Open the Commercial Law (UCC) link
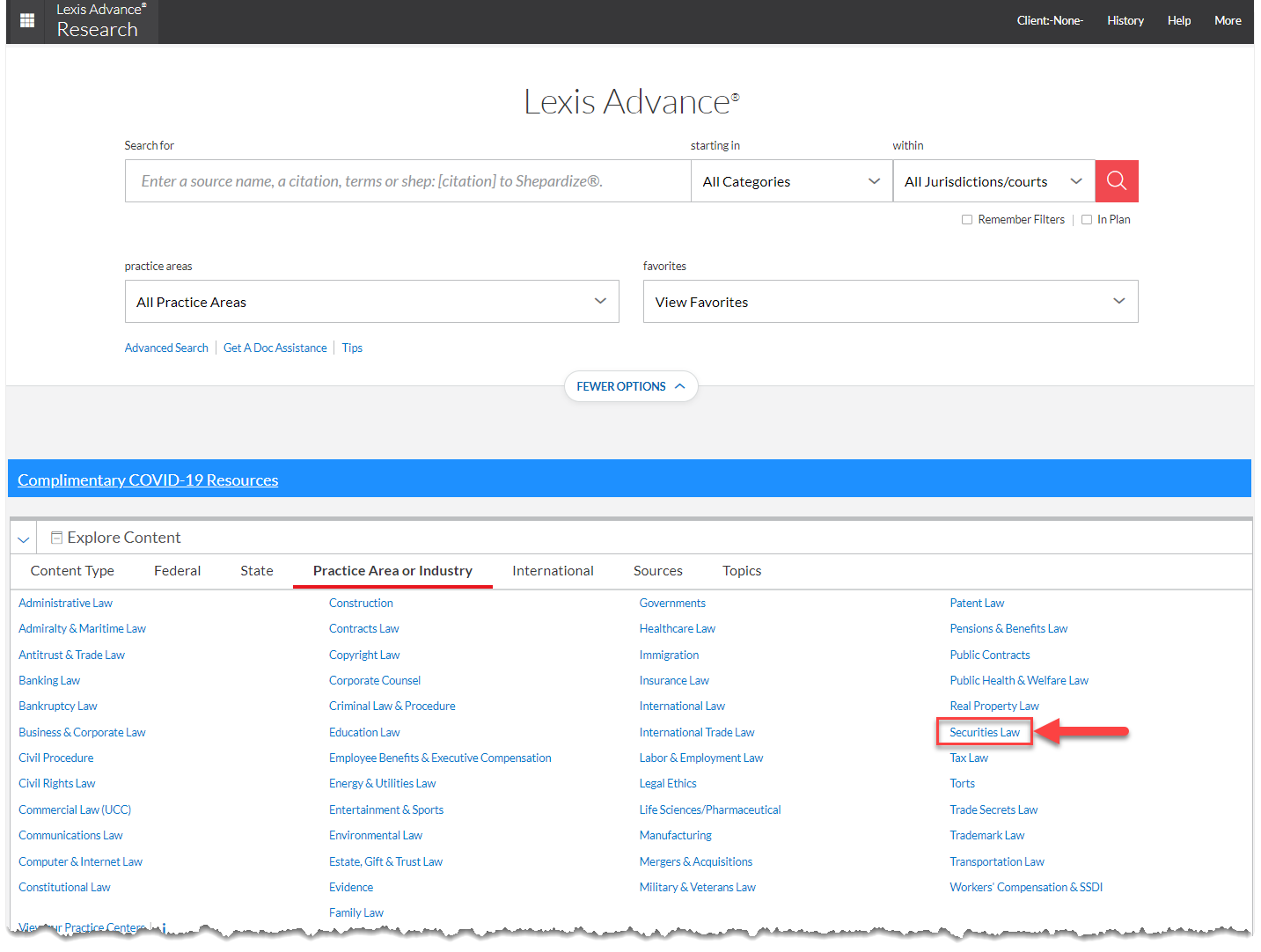The image size is (1261, 952). [x=75, y=809]
